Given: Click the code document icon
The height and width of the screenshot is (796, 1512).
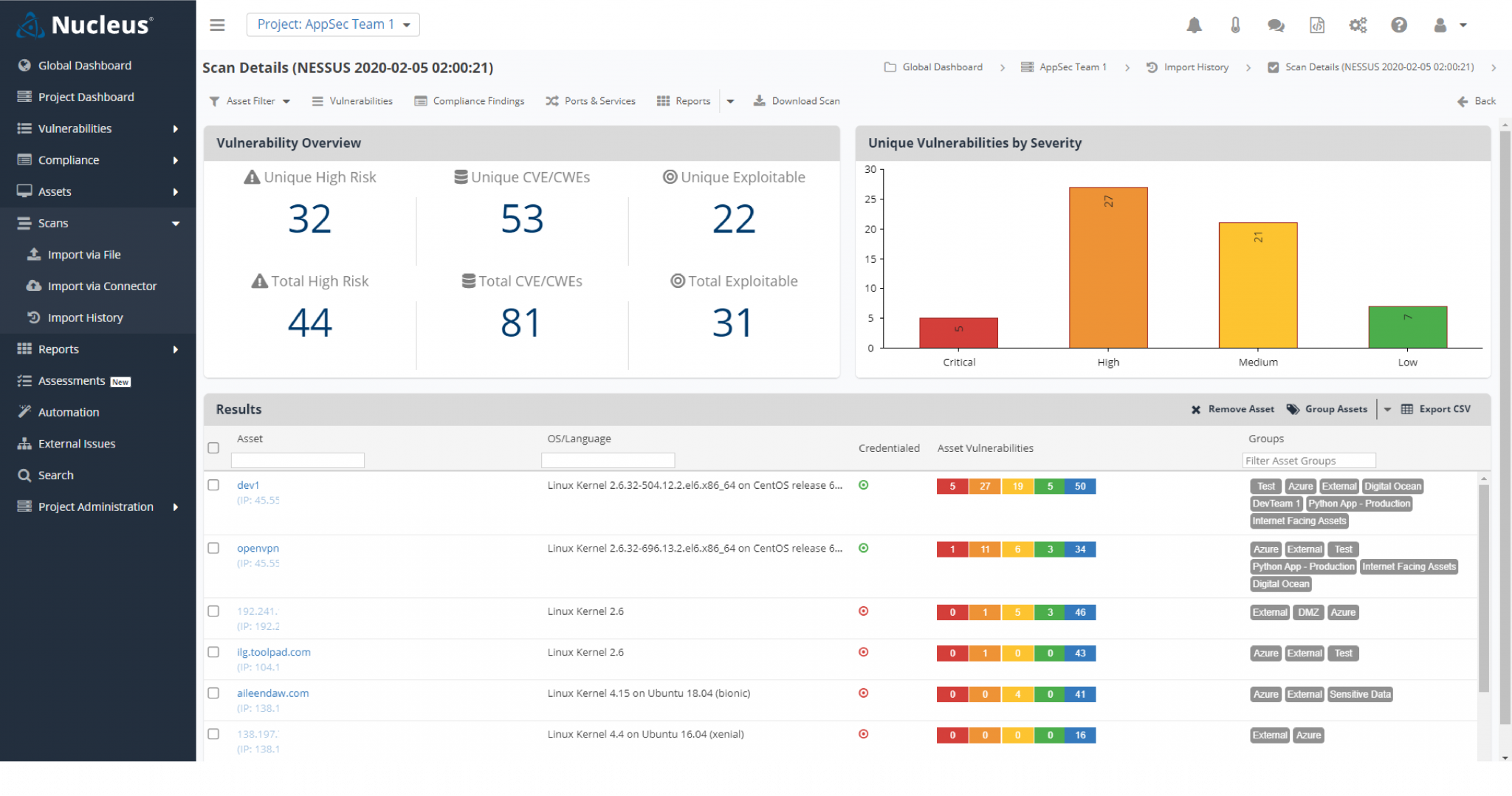Looking at the screenshot, I should tap(1317, 25).
